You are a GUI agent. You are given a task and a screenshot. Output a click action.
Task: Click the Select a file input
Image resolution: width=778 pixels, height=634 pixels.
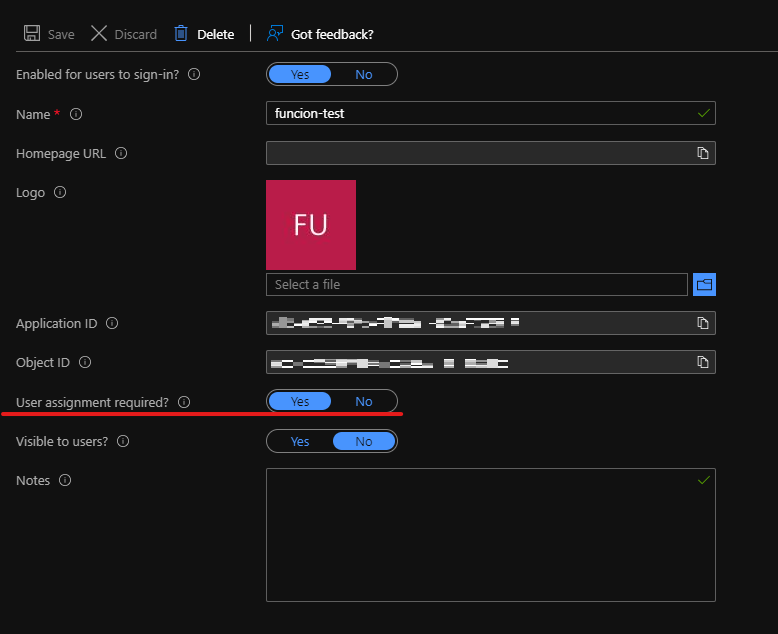[477, 284]
